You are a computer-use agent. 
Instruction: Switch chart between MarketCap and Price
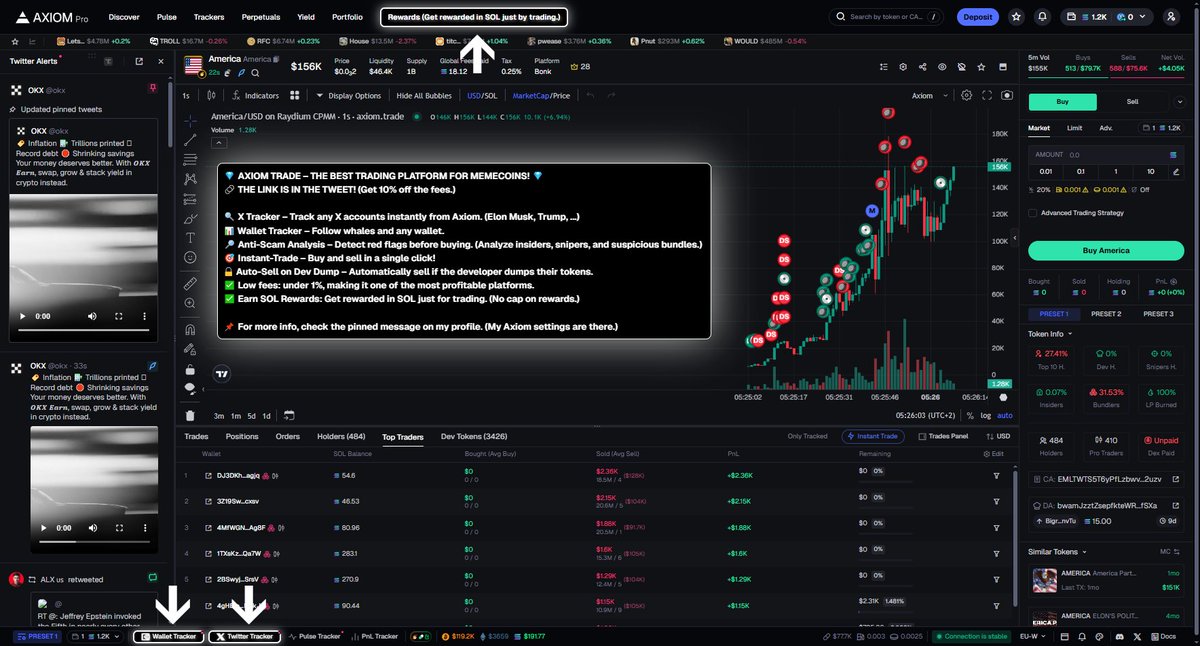[541, 96]
